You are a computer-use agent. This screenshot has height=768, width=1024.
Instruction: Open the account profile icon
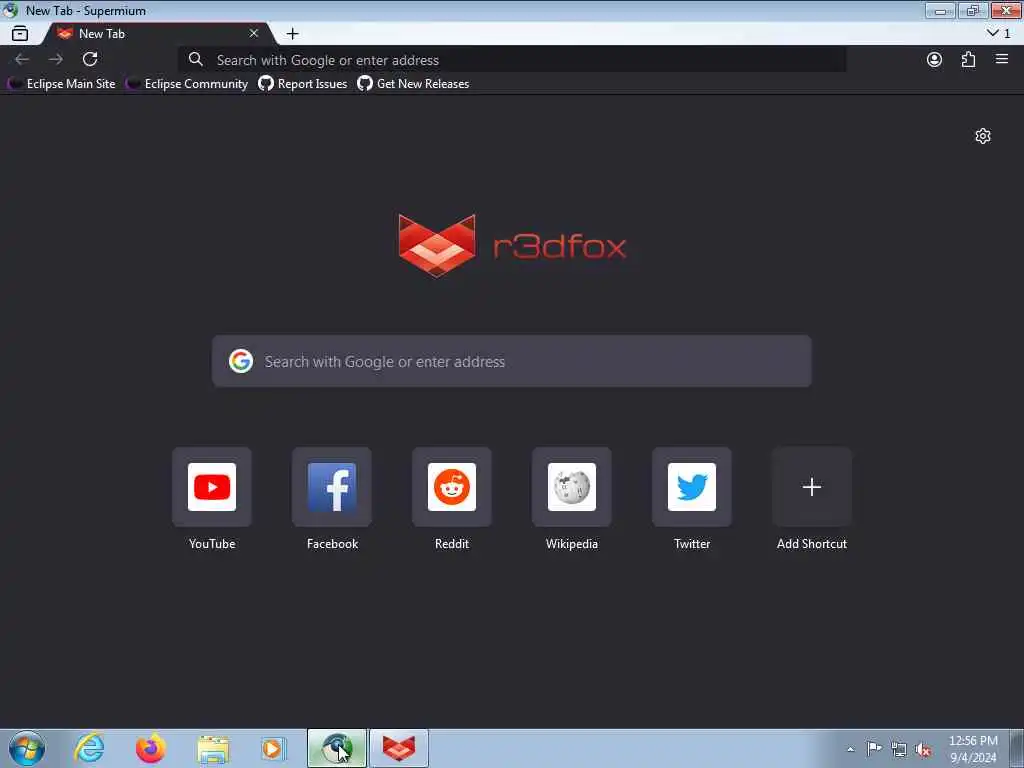(935, 59)
